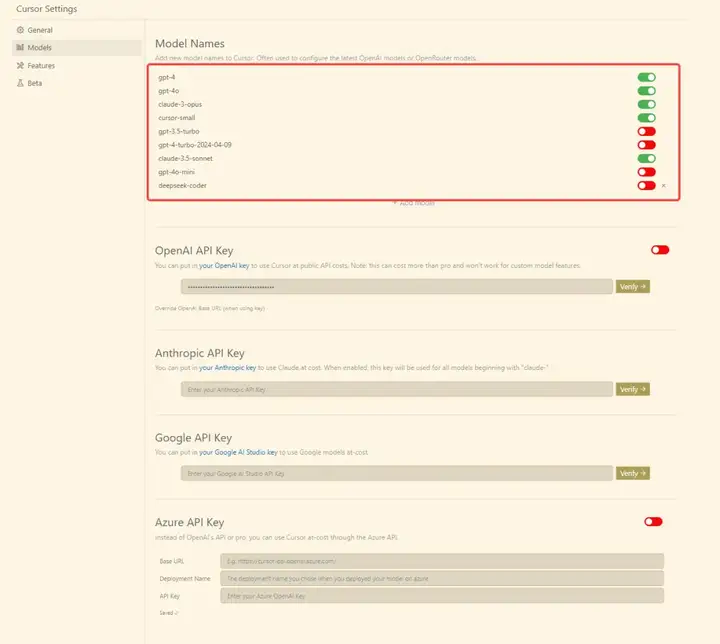
Task: Click the Google API Key heading
Action: 193,438
